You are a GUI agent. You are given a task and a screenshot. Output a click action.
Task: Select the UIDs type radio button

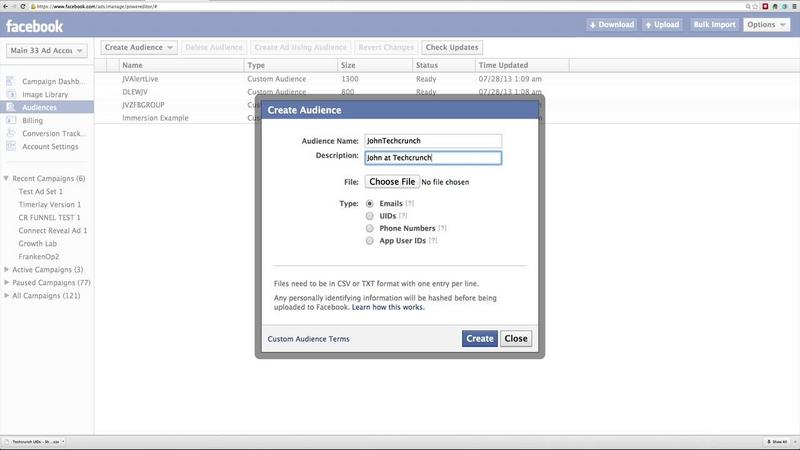369,216
